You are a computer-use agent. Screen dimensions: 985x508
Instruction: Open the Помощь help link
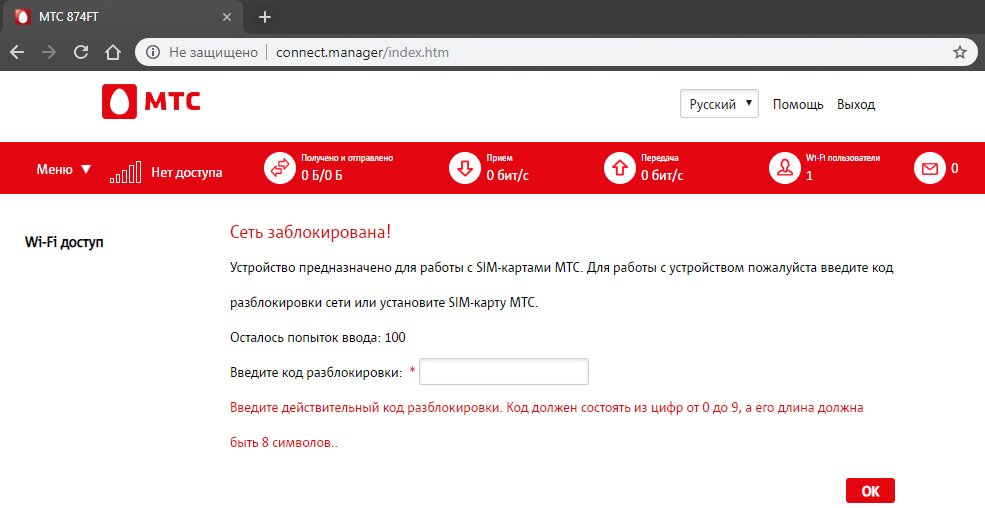pyautogui.click(x=798, y=104)
